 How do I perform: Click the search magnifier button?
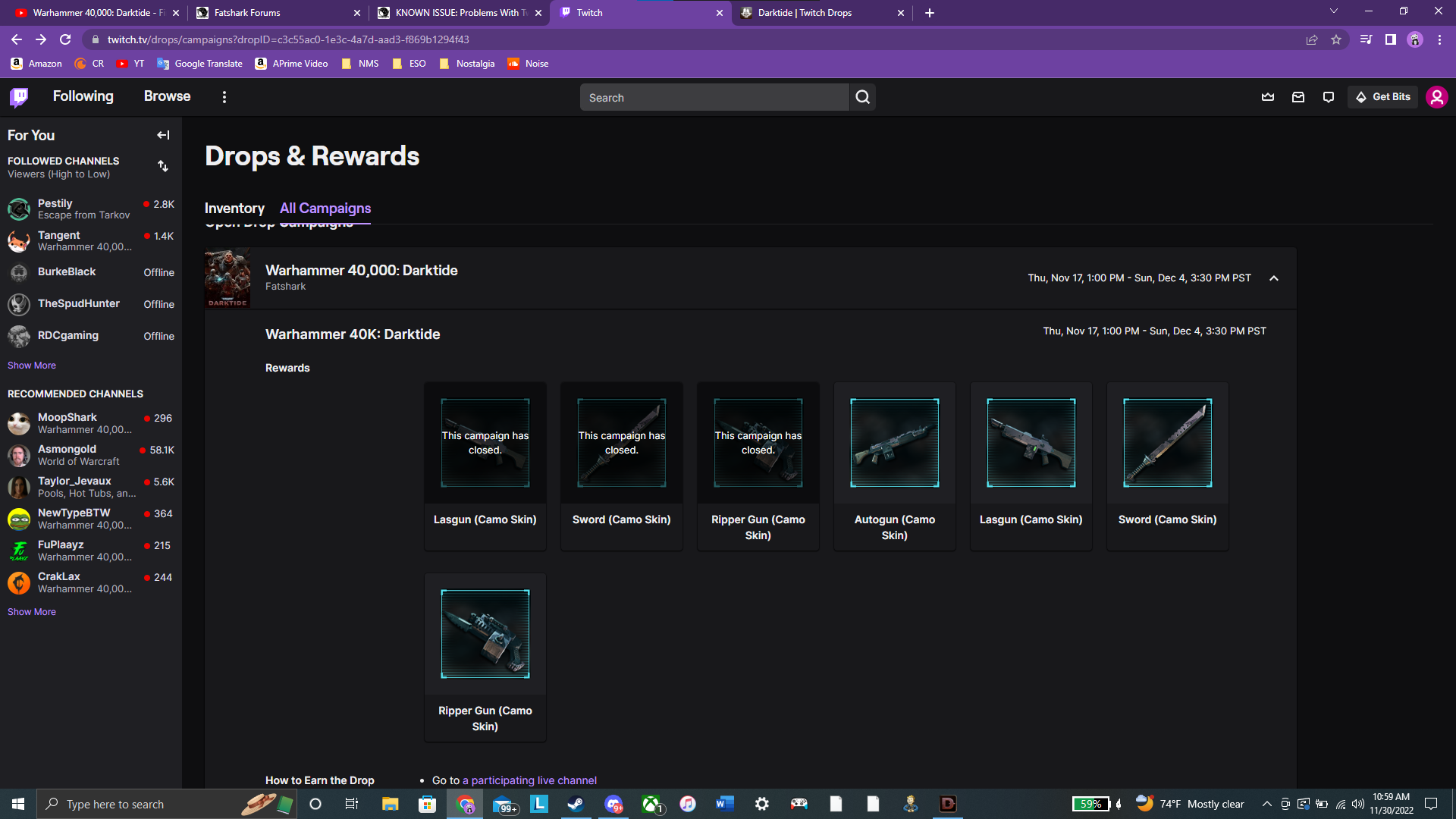coord(862,97)
